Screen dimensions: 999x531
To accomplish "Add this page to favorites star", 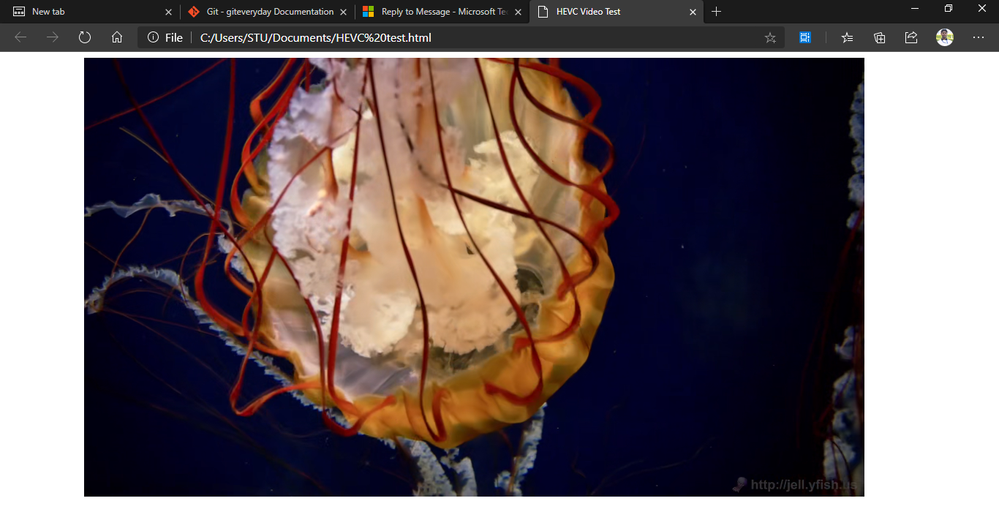I will coord(770,38).
